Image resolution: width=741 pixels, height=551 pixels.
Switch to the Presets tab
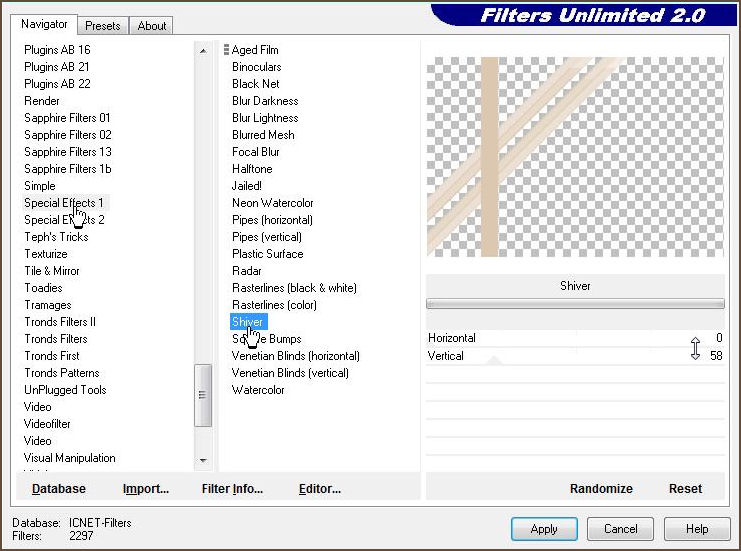tap(103, 26)
